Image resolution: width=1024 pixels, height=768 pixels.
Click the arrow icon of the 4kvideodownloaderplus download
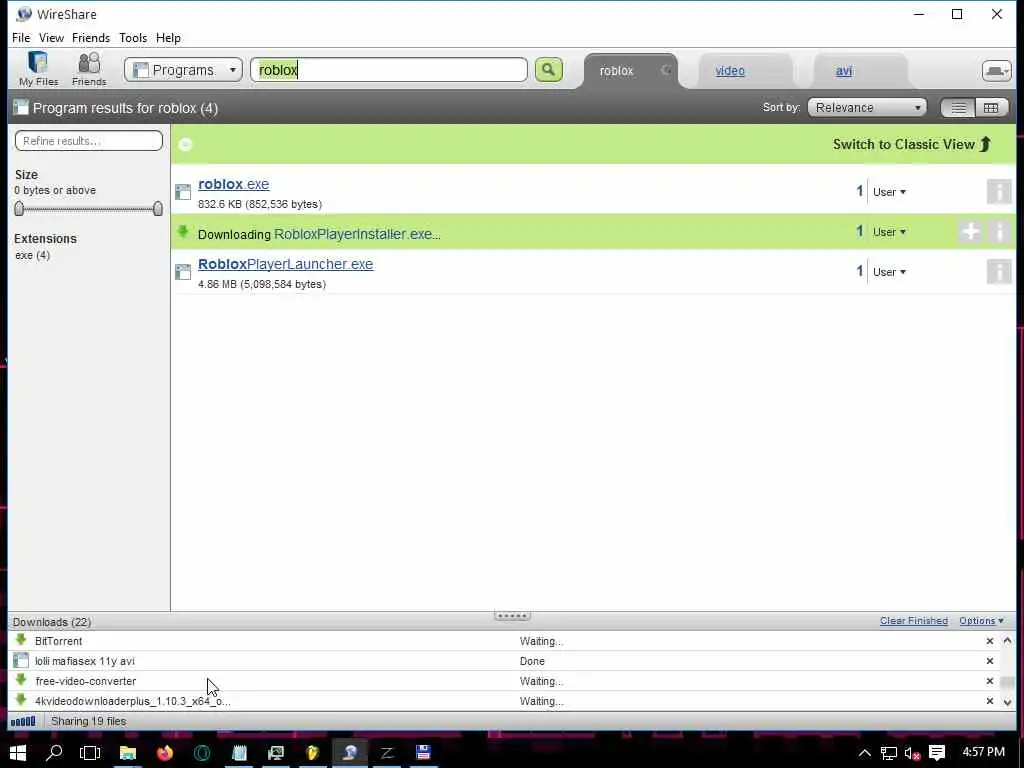pyautogui.click(x=21, y=700)
